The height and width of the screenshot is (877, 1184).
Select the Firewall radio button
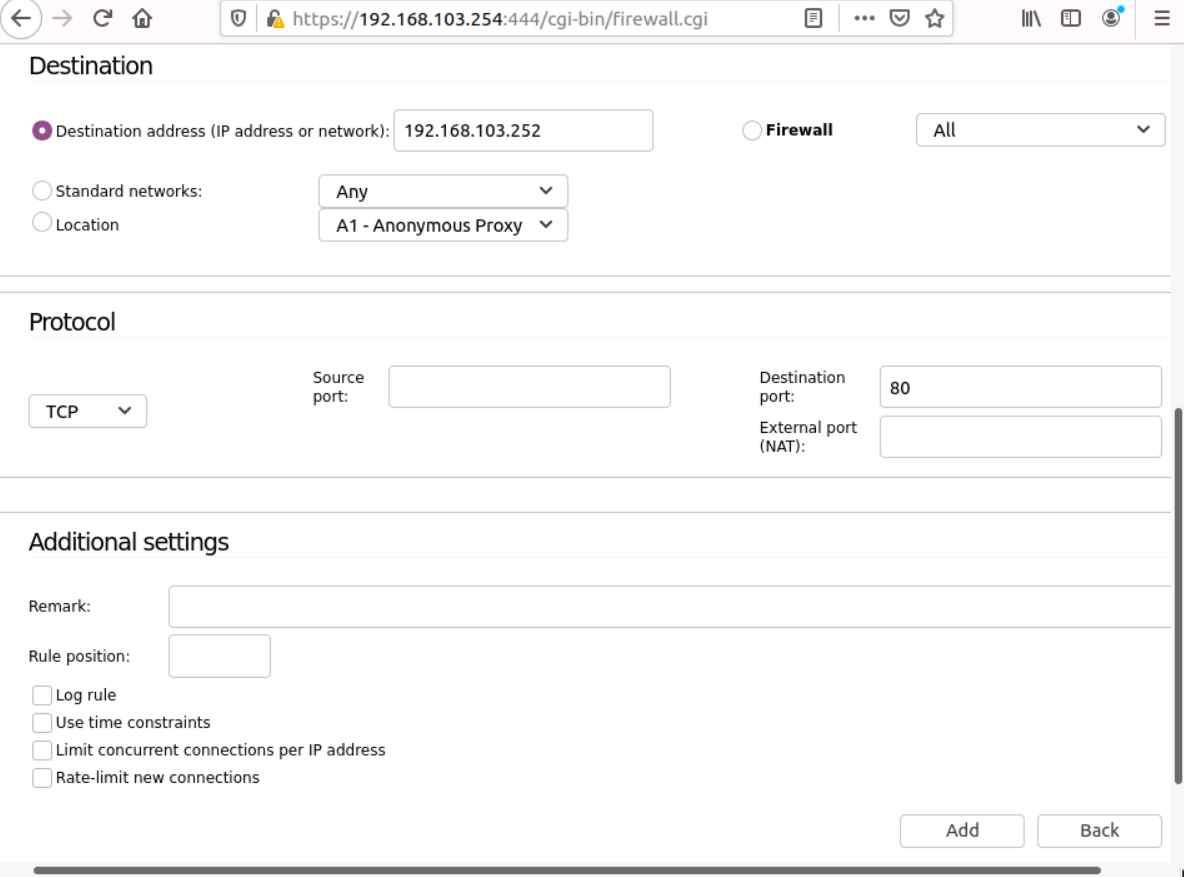tap(752, 131)
